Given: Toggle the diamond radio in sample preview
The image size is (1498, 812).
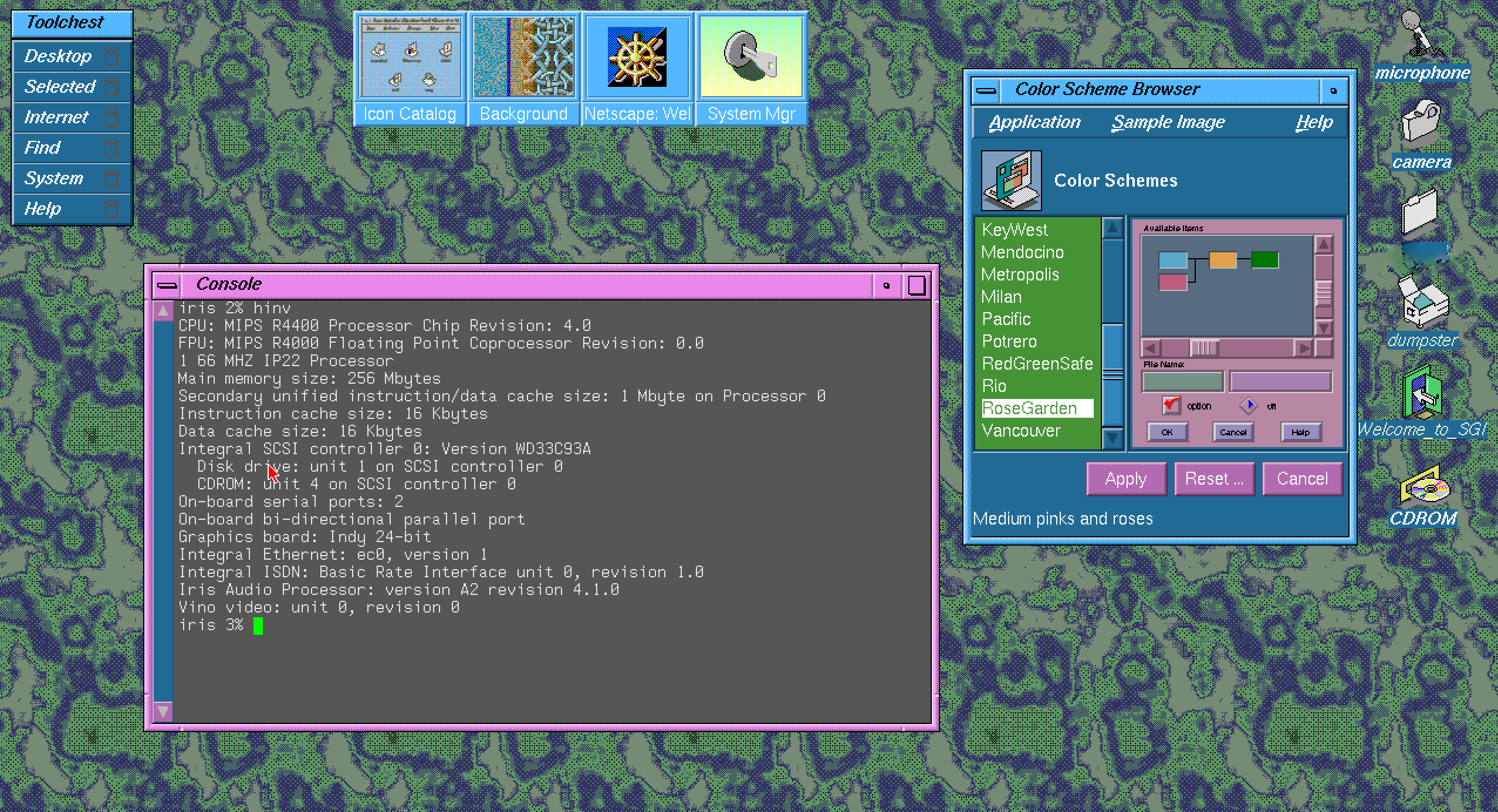Looking at the screenshot, I should pos(1249,405).
